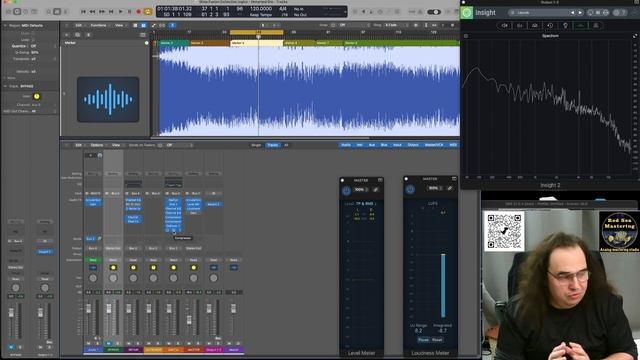The image size is (640, 360).
Task: Toggle the Audio channel filter button in mixer
Action: 346,145
